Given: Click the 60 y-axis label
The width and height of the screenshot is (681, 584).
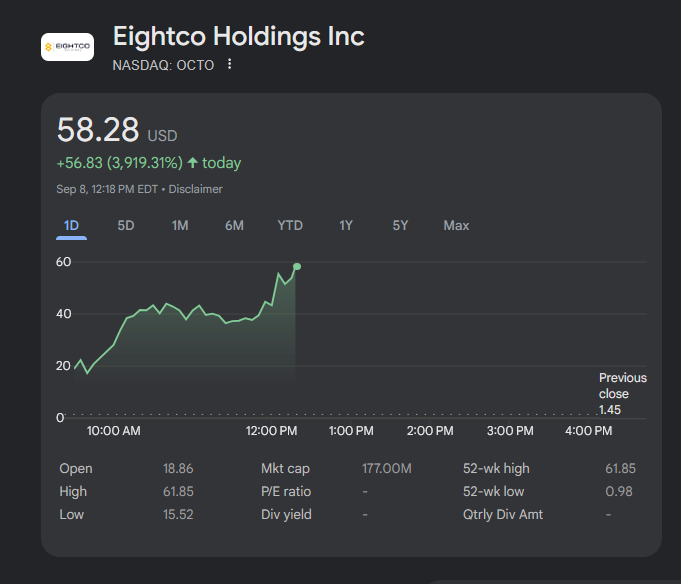Looking at the screenshot, I should 63,262.
